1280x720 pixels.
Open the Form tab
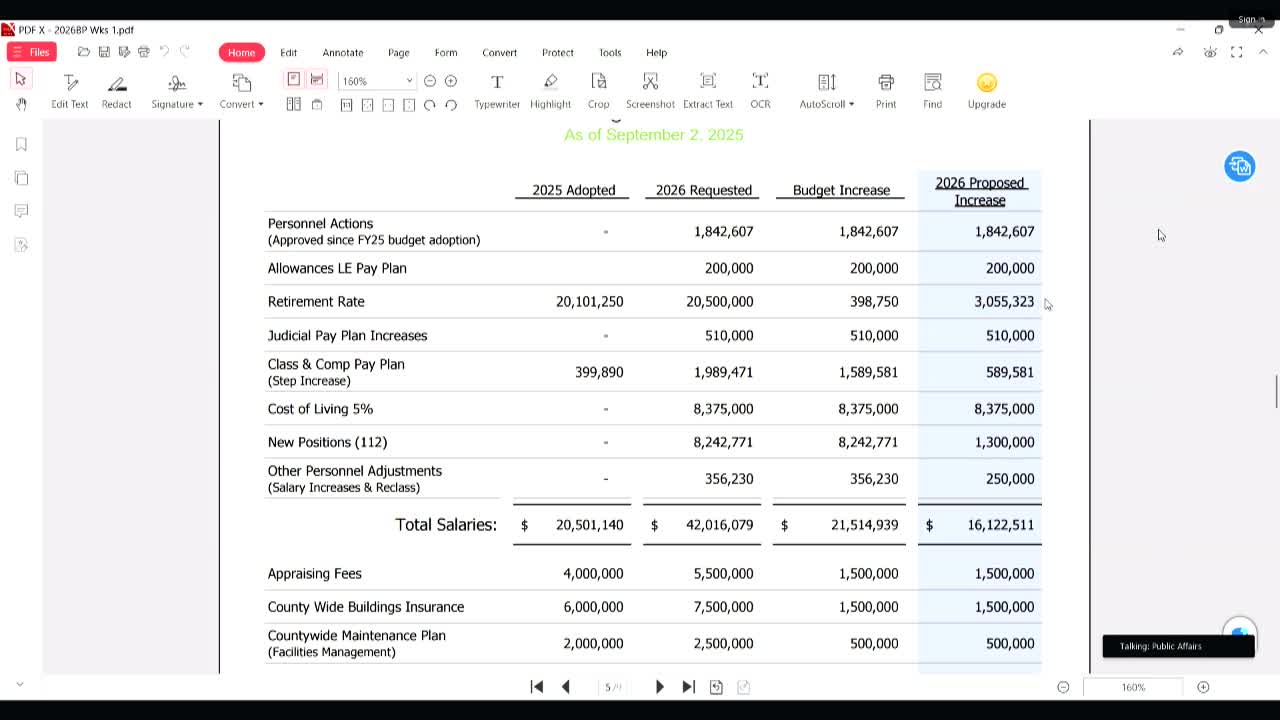(446, 52)
